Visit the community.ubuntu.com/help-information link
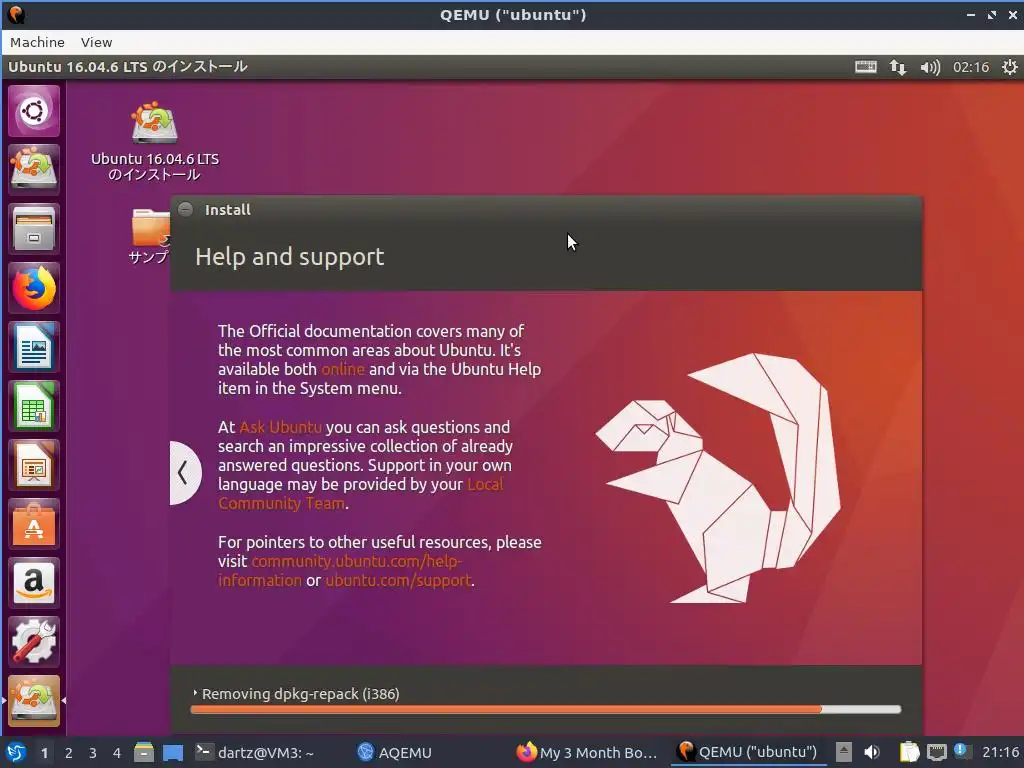The width and height of the screenshot is (1024, 768). point(340,571)
